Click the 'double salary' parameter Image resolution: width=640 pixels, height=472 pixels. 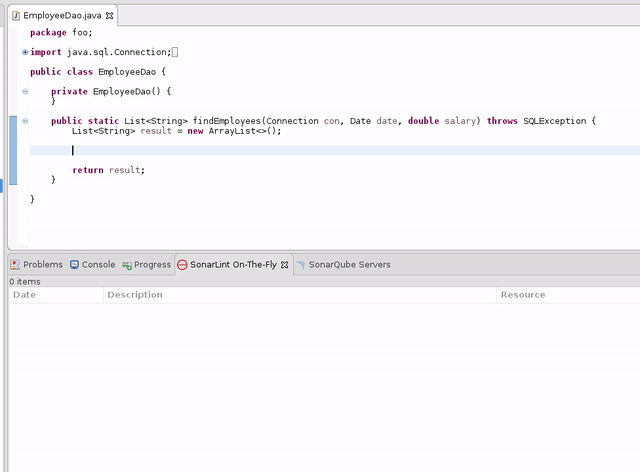(442, 121)
